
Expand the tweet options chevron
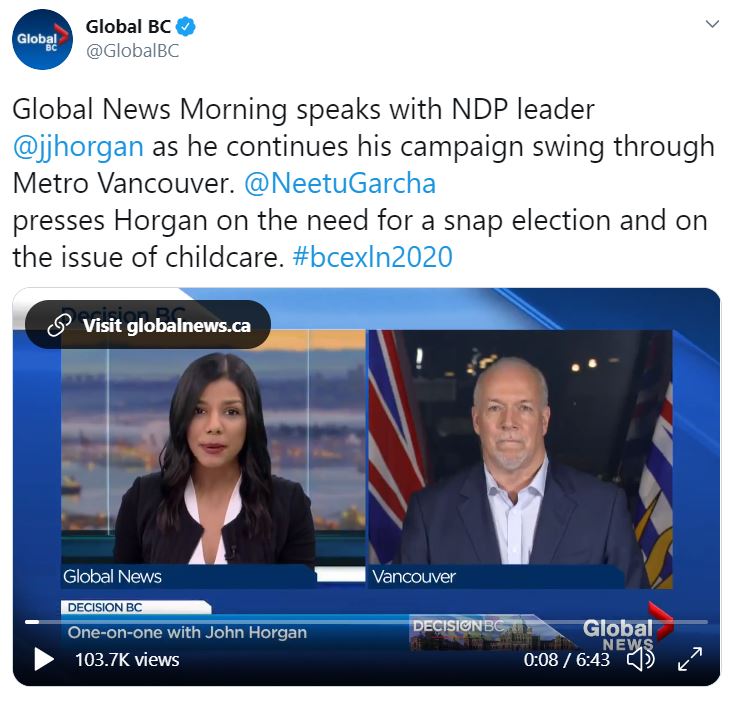coord(712,24)
